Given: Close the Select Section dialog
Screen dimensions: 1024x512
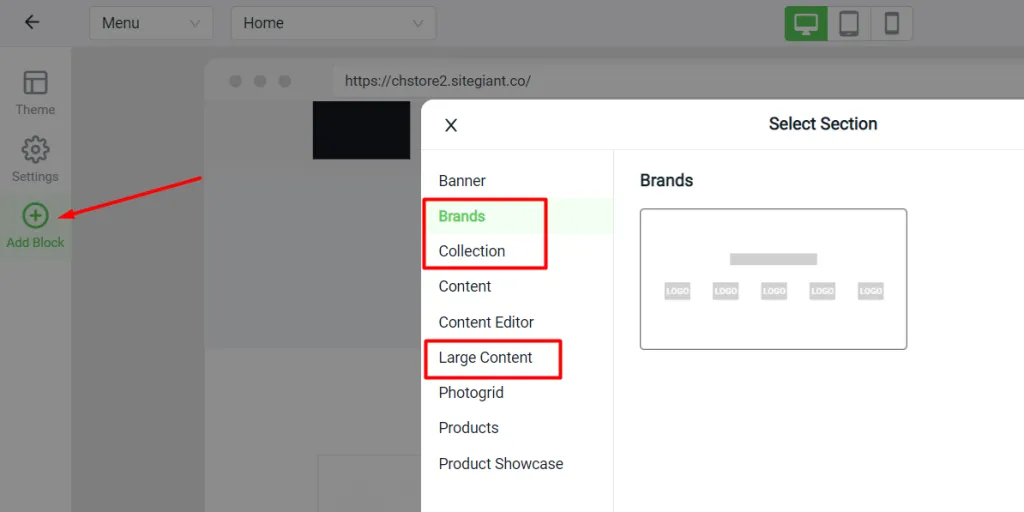Looking at the screenshot, I should coord(451,125).
